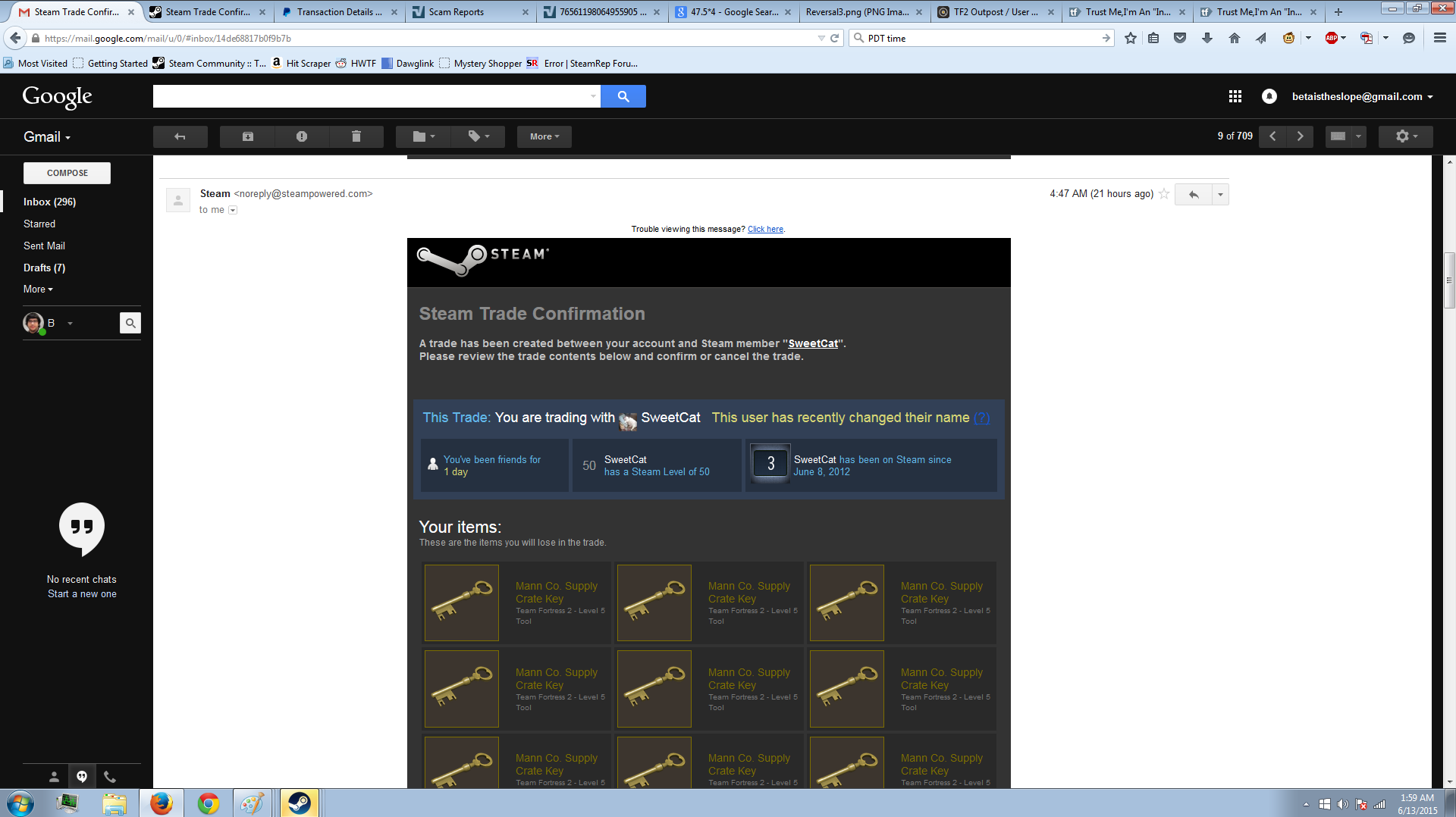Follow the SweetCat profile link

813,343
